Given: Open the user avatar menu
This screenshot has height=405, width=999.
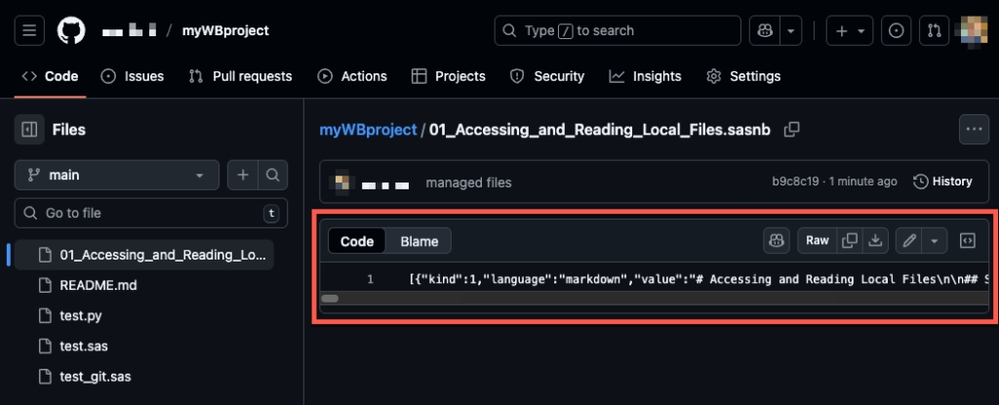Looking at the screenshot, I should 975,31.
